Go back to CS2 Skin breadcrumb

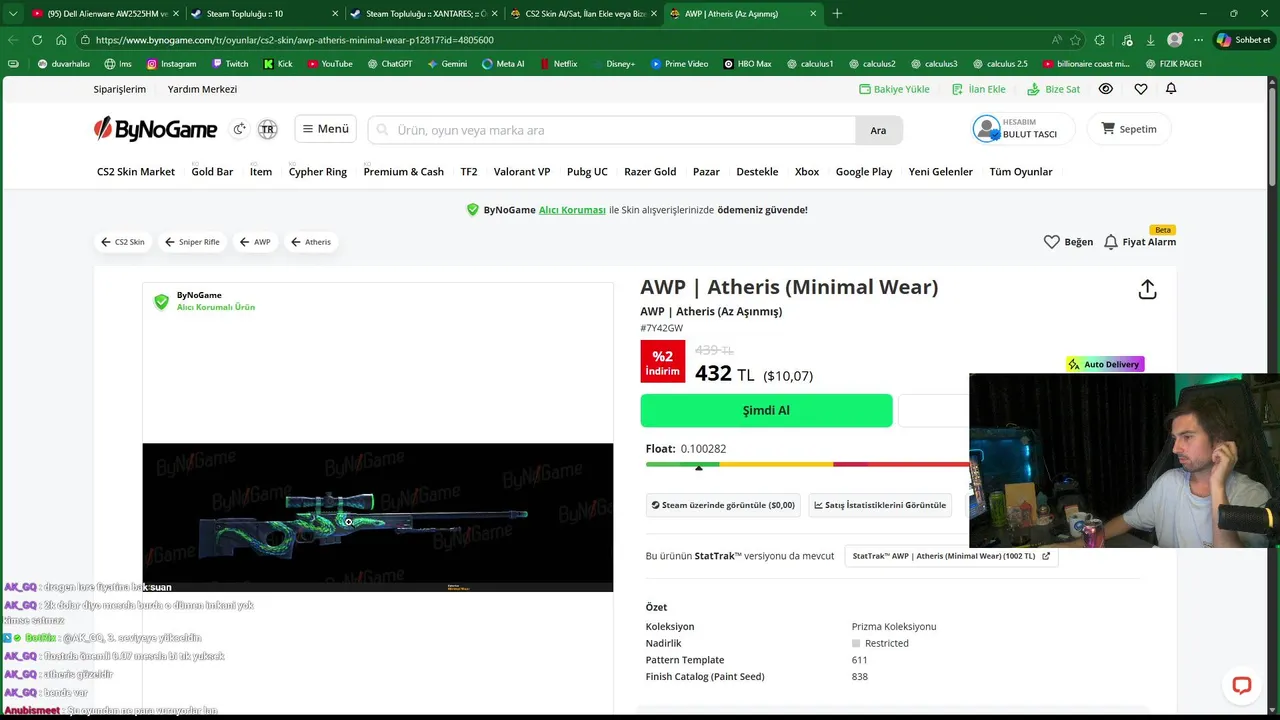click(123, 242)
